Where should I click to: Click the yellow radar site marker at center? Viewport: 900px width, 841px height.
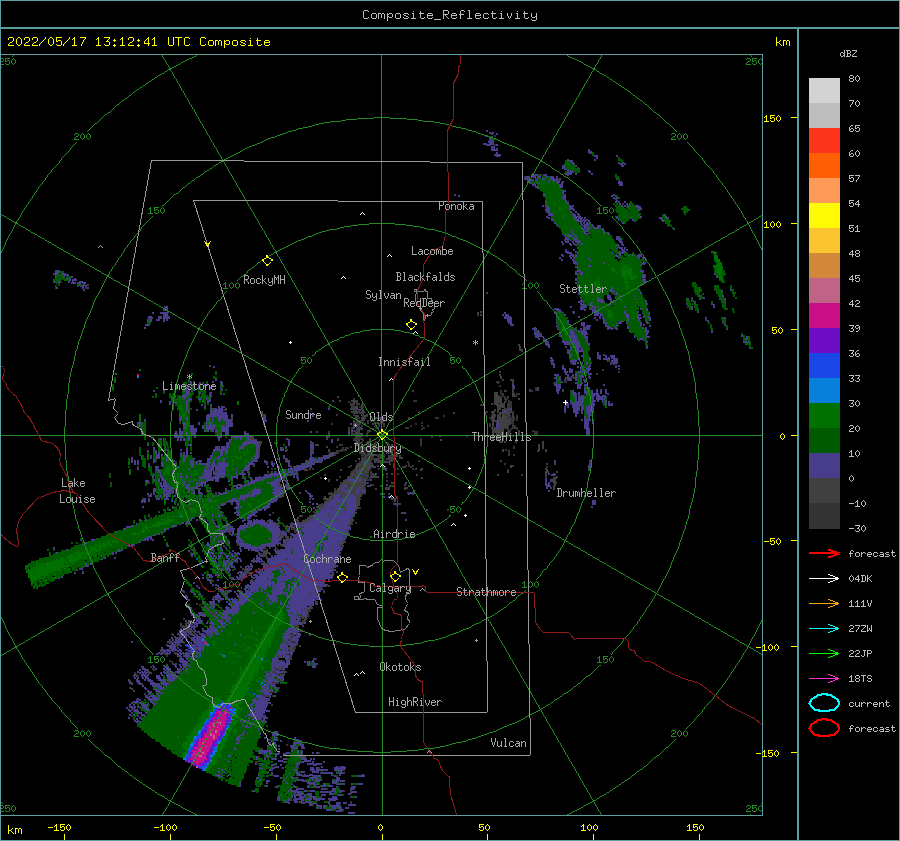point(382,435)
